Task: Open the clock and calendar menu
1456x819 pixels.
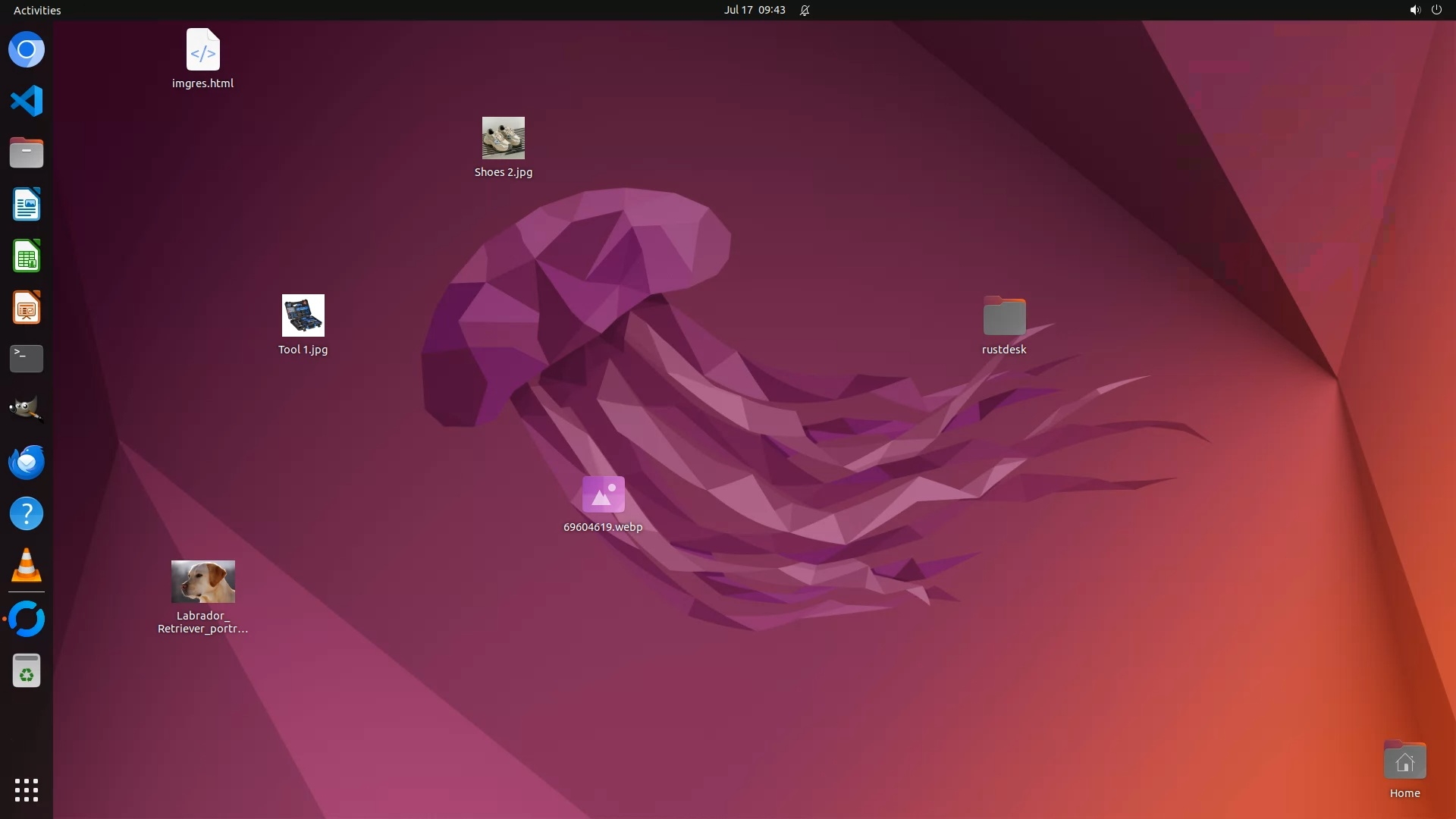Action: (x=754, y=10)
